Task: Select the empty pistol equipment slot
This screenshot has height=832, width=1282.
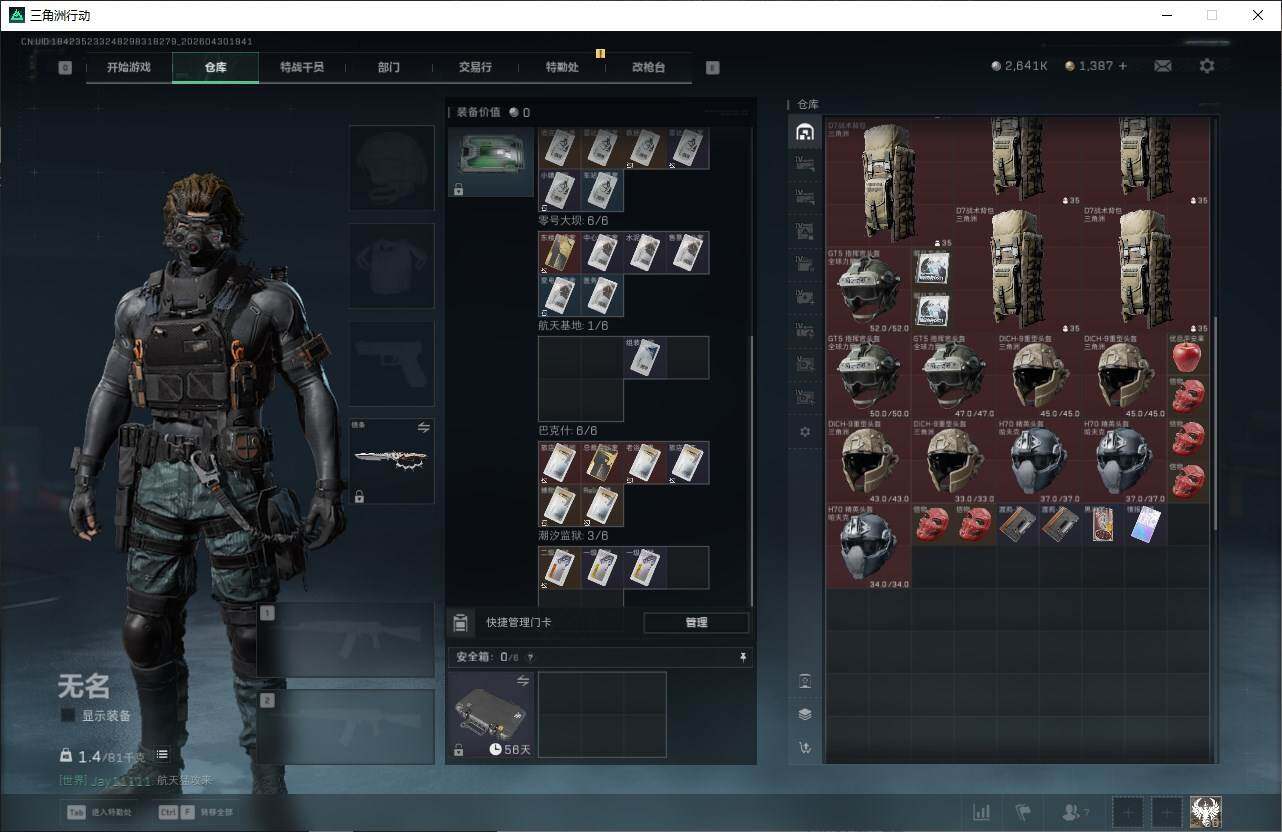Action: point(392,363)
